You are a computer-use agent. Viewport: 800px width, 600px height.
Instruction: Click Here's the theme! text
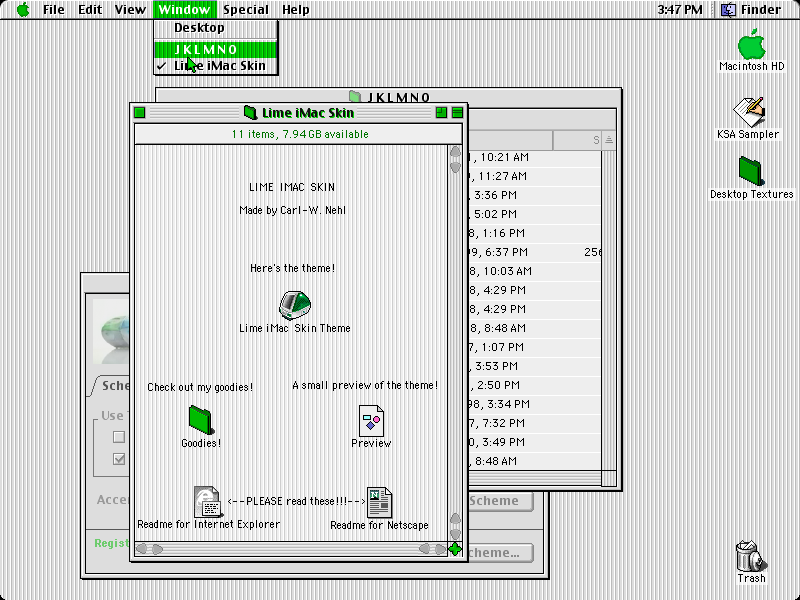click(x=292, y=268)
